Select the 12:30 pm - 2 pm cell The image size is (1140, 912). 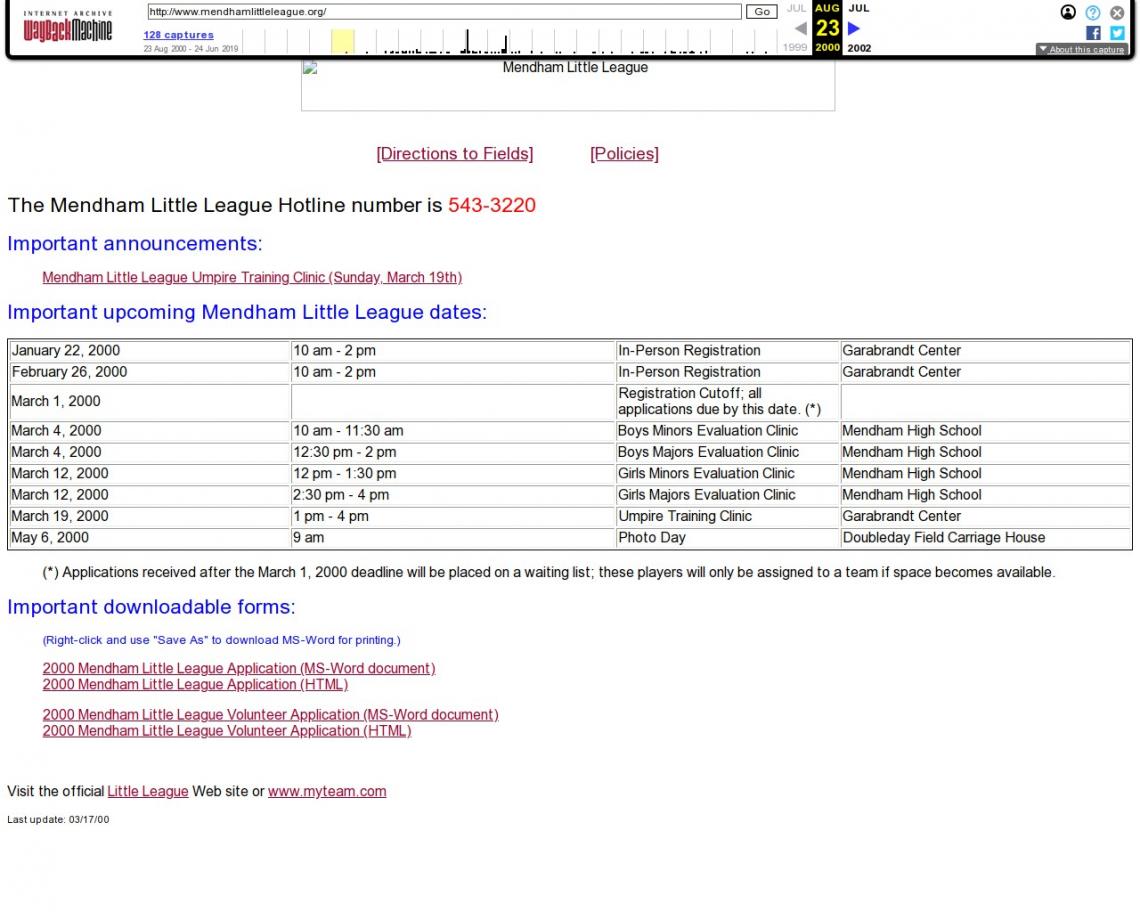[x=453, y=452]
